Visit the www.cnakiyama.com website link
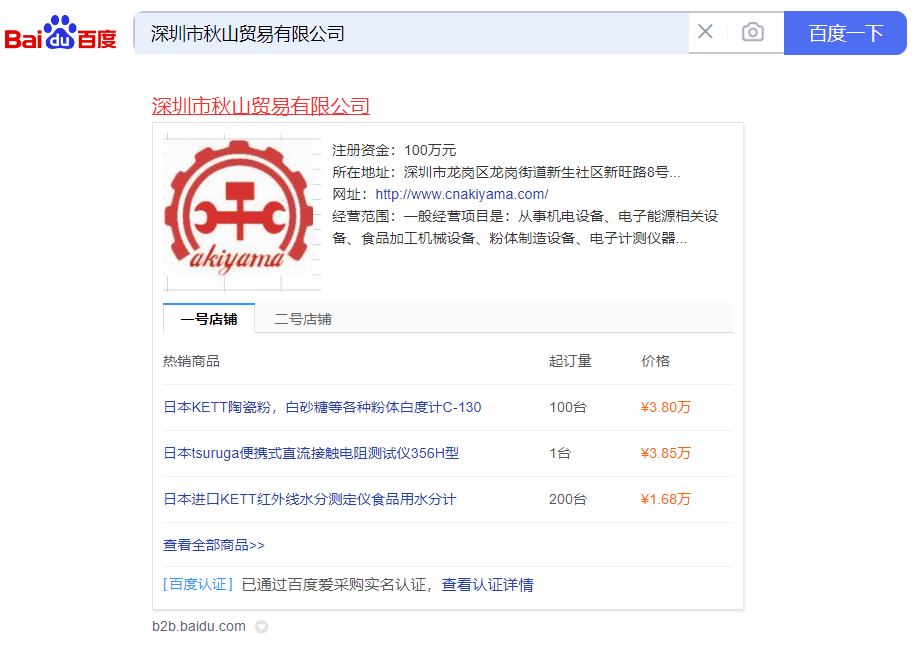 point(461,194)
